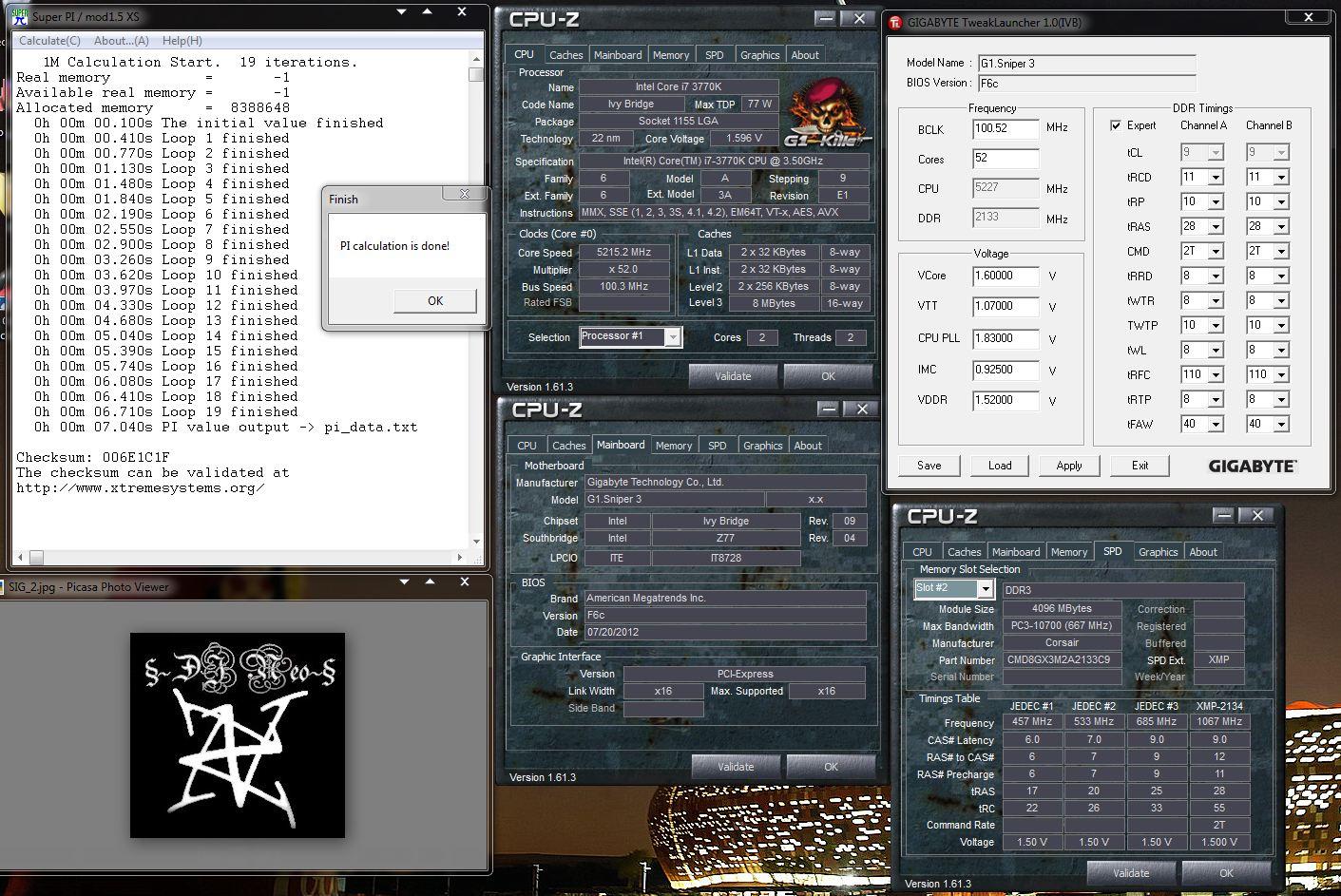This screenshot has height=896, width=1341.
Task: Click the GIGABYTE TweakLauncher title icon
Action: [895, 24]
